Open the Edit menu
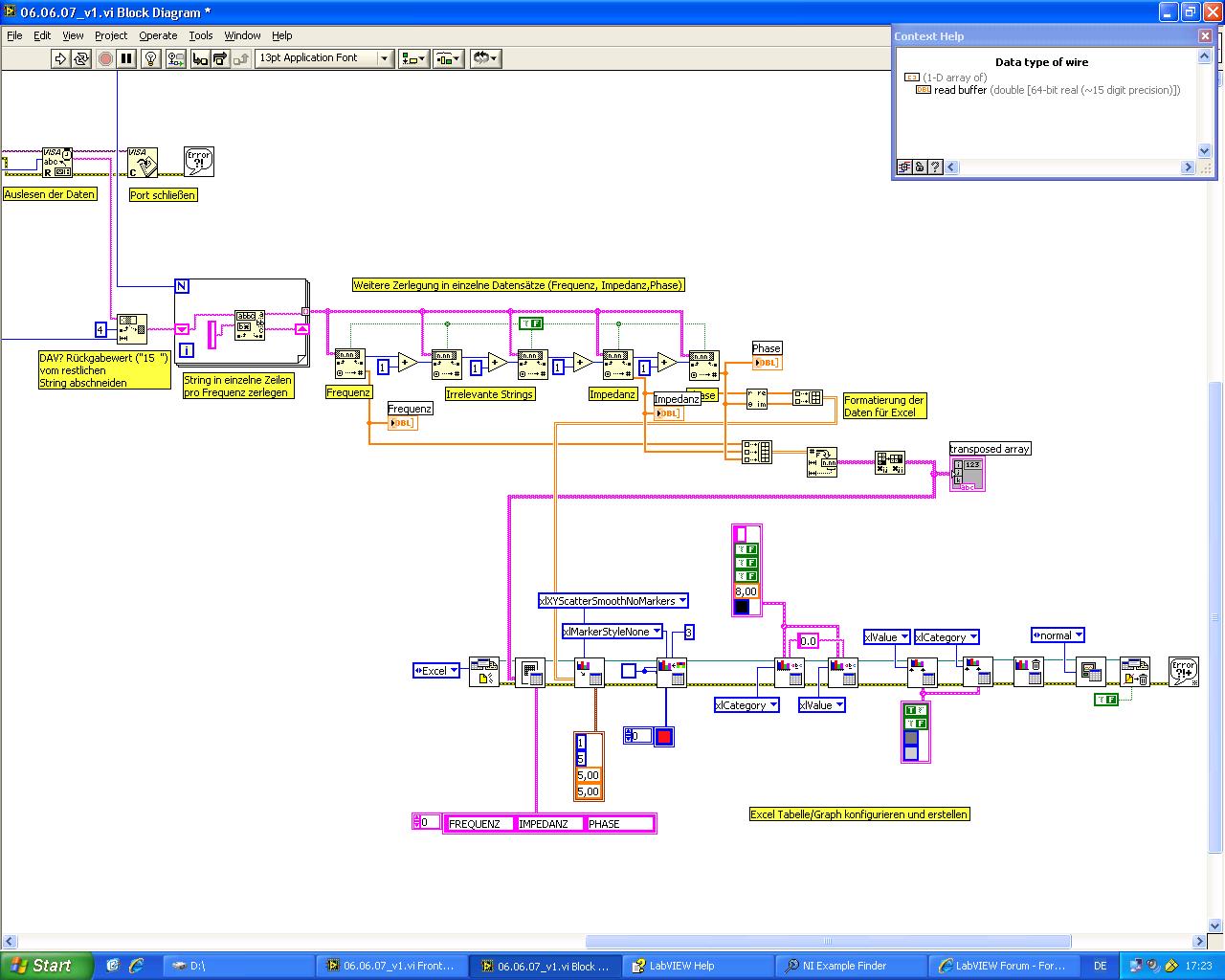Viewport: 1225px width, 980px height. [42, 35]
